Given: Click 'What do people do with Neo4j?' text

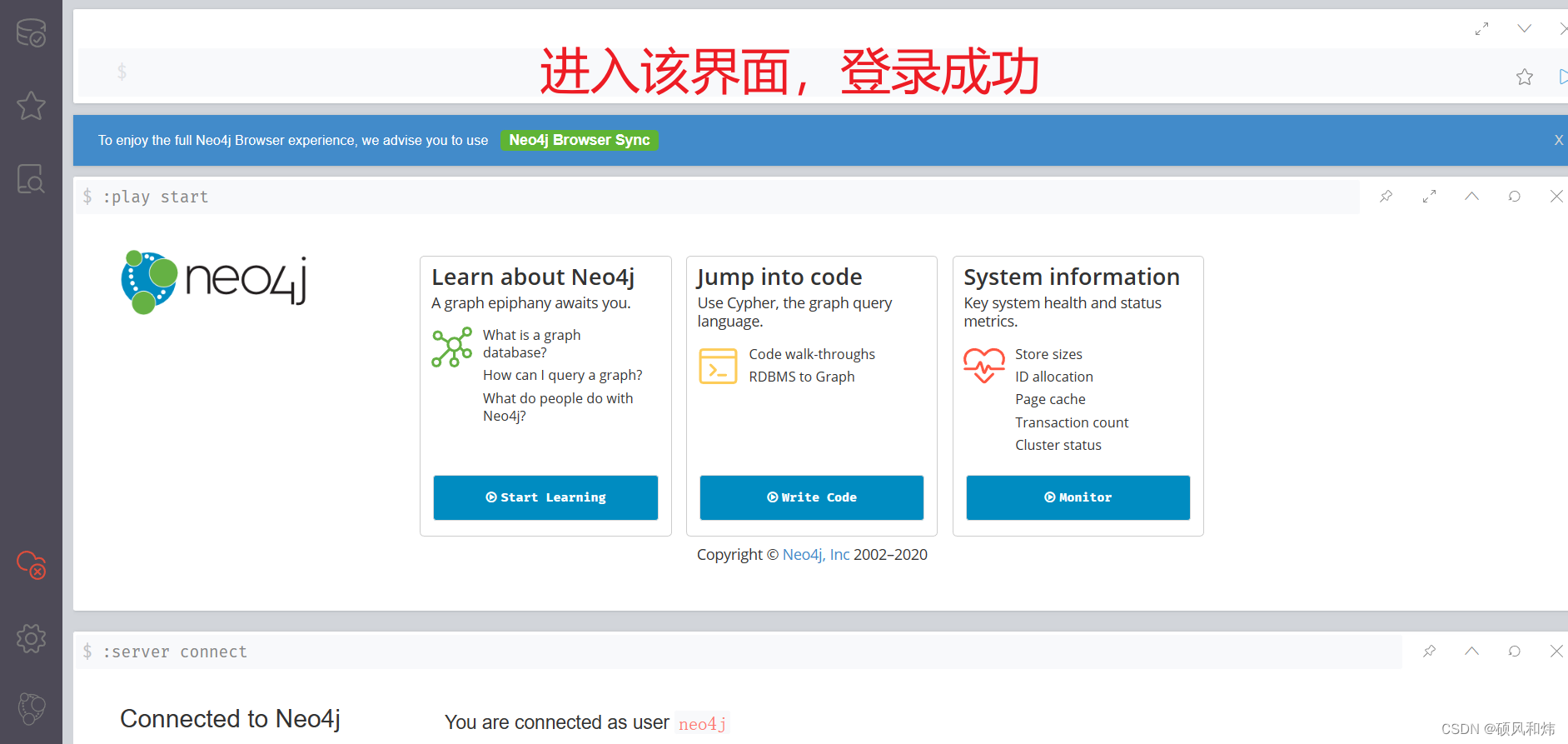Looking at the screenshot, I should (558, 407).
